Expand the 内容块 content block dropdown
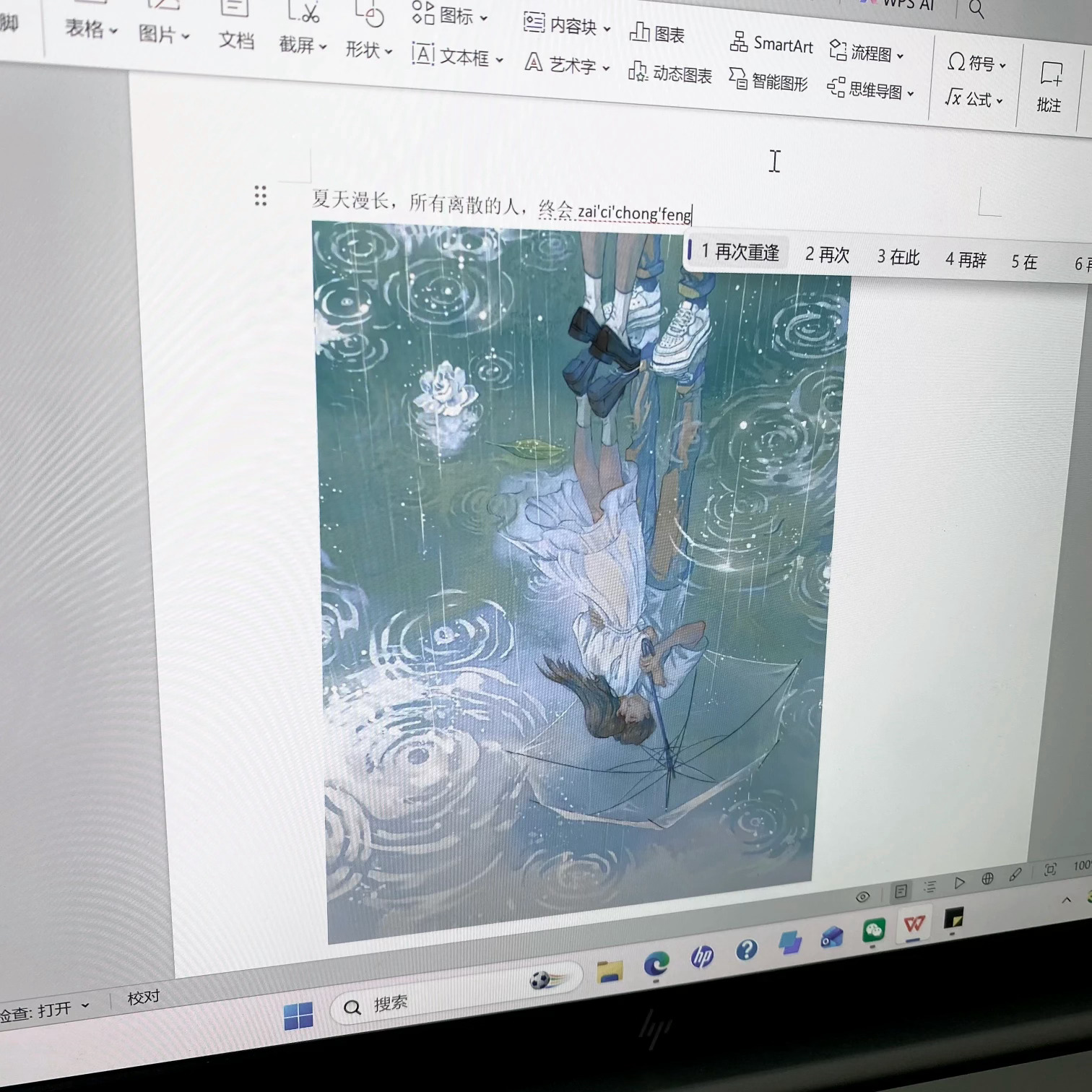The height and width of the screenshot is (1092, 1092). [567, 25]
